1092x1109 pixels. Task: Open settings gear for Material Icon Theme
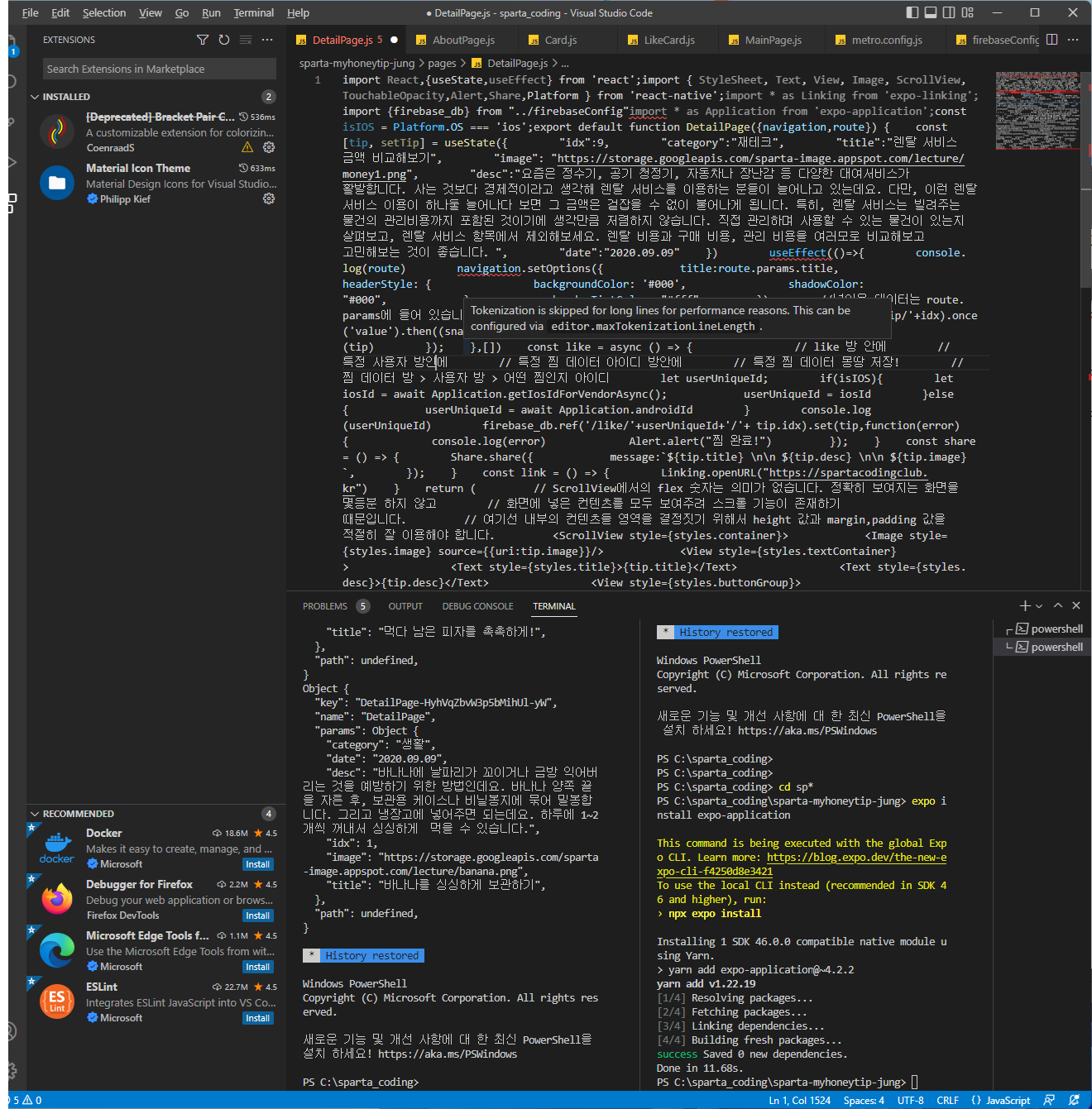pos(269,198)
